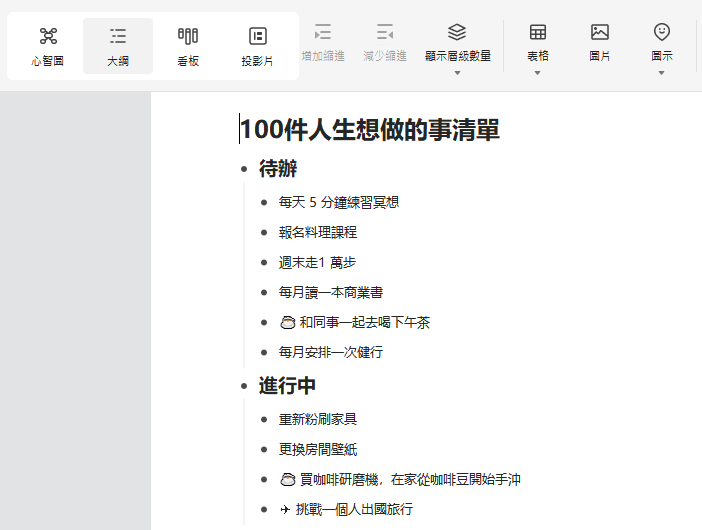Viewport: 702px width, 530px height.
Task: Click the 進行中 heading text
Action: (x=287, y=385)
